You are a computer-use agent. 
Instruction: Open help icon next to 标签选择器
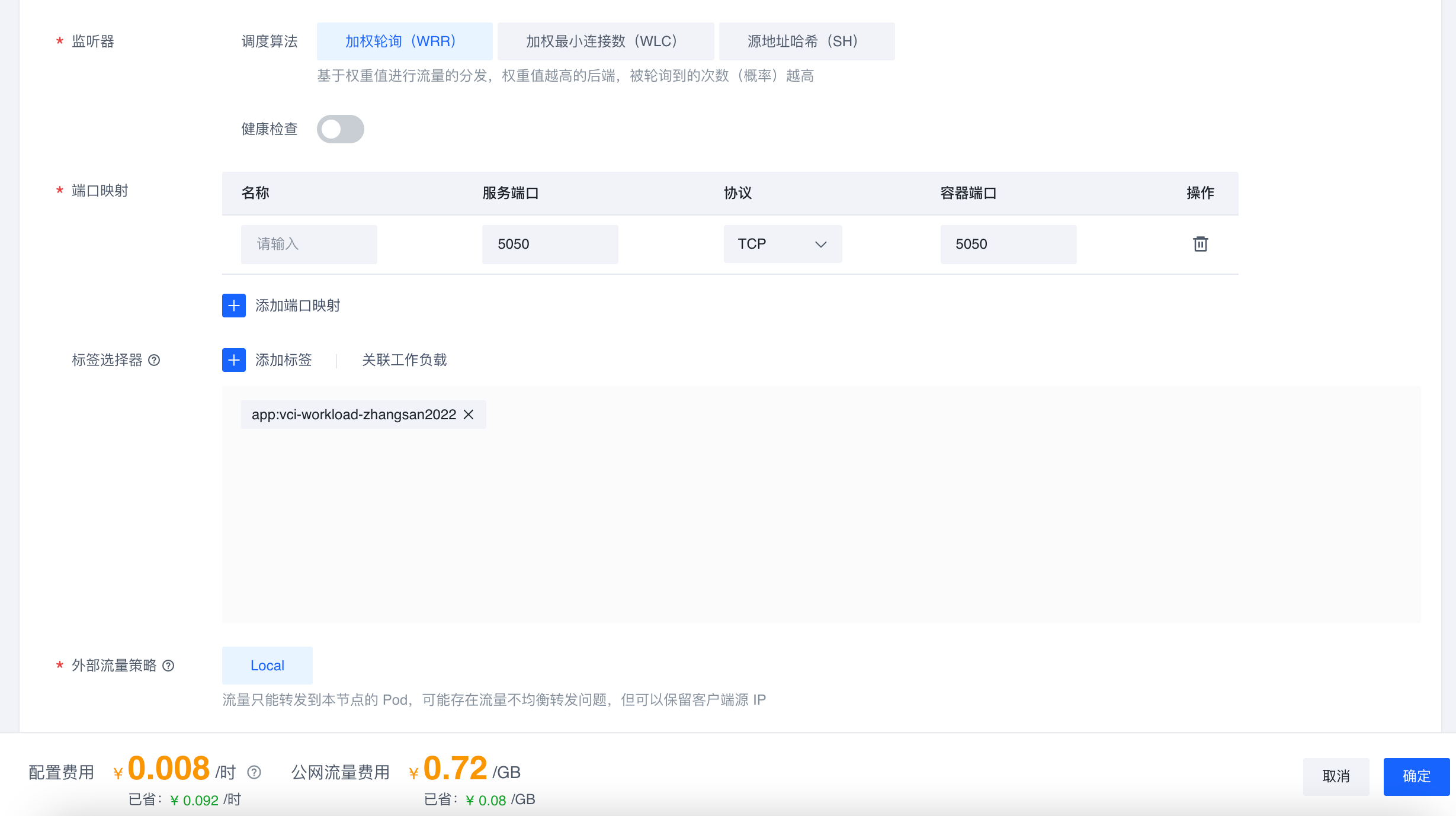click(154, 360)
